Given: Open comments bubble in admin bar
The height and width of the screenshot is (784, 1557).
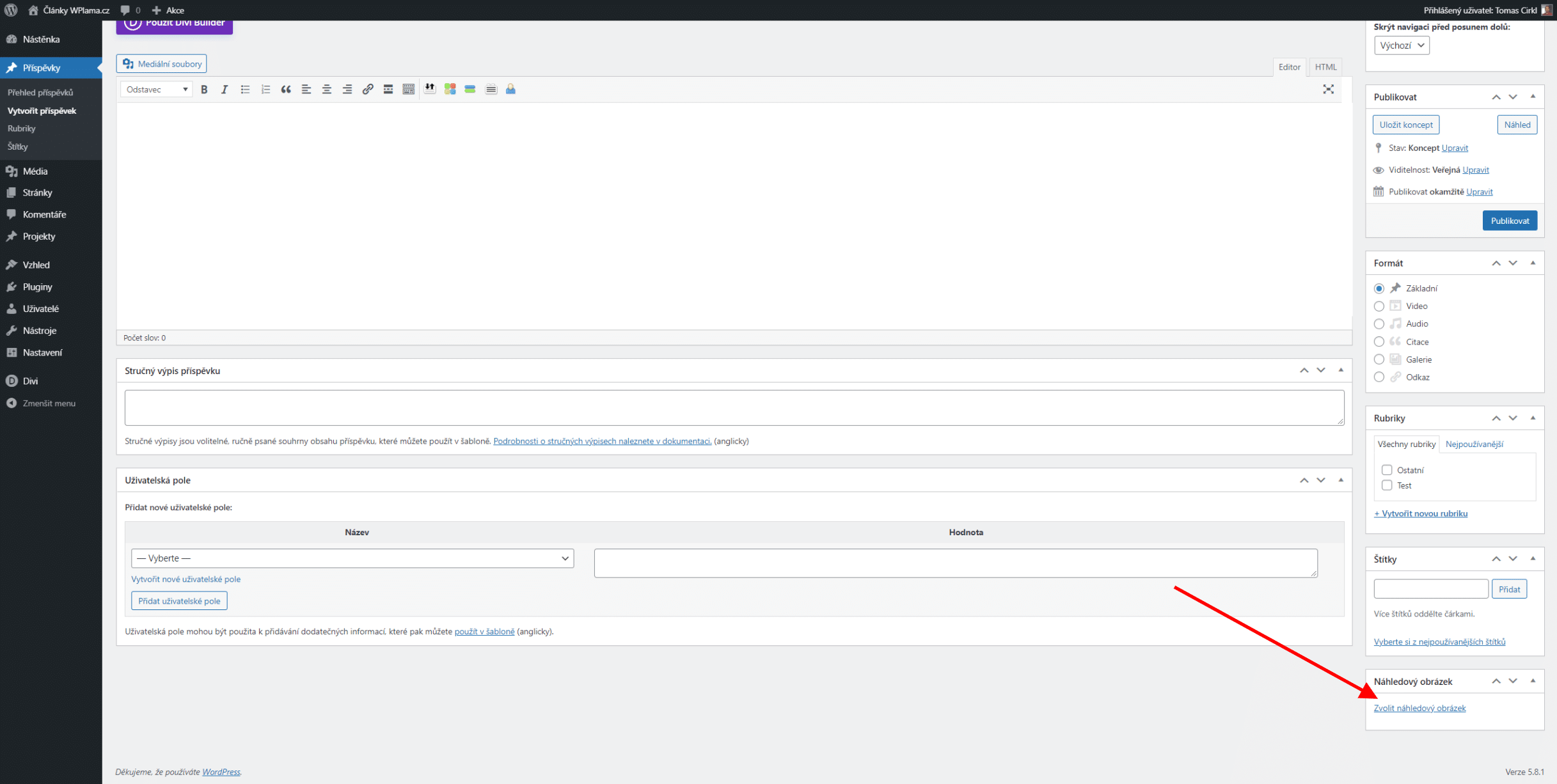Looking at the screenshot, I should click(x=130, y=10).
